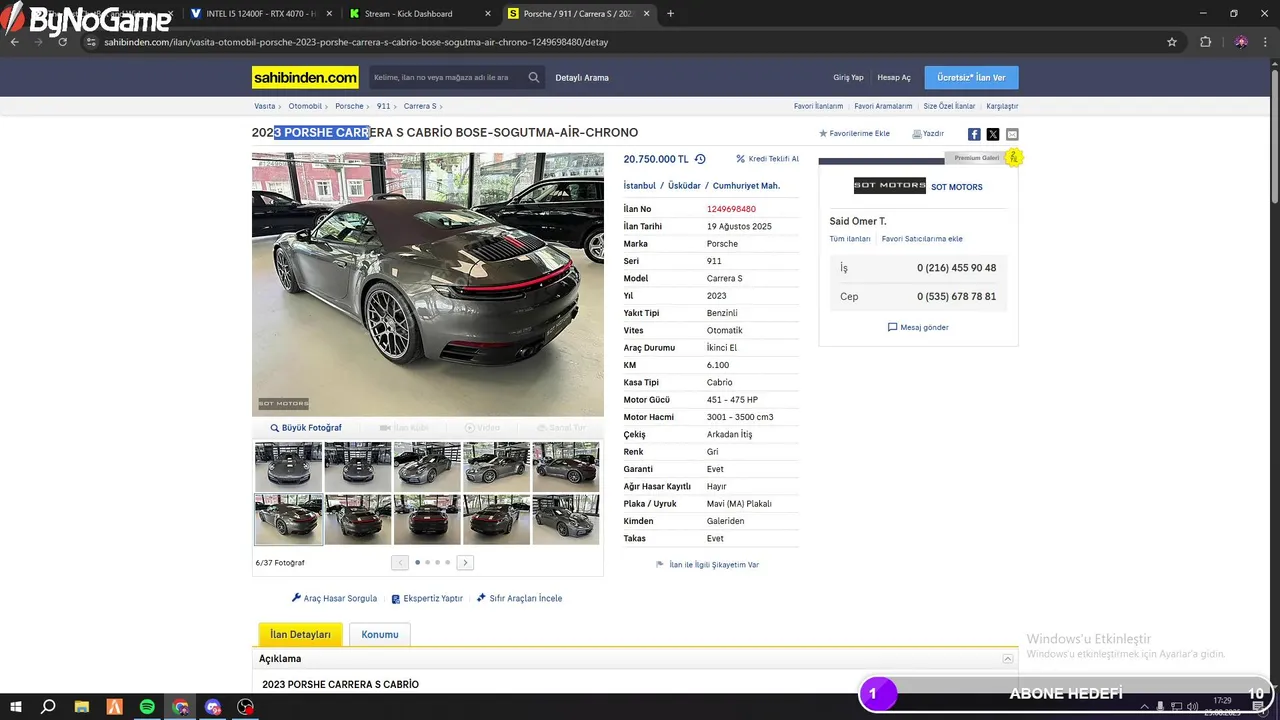Click Sıfır Araçları İncele link

tap(519, 598)
